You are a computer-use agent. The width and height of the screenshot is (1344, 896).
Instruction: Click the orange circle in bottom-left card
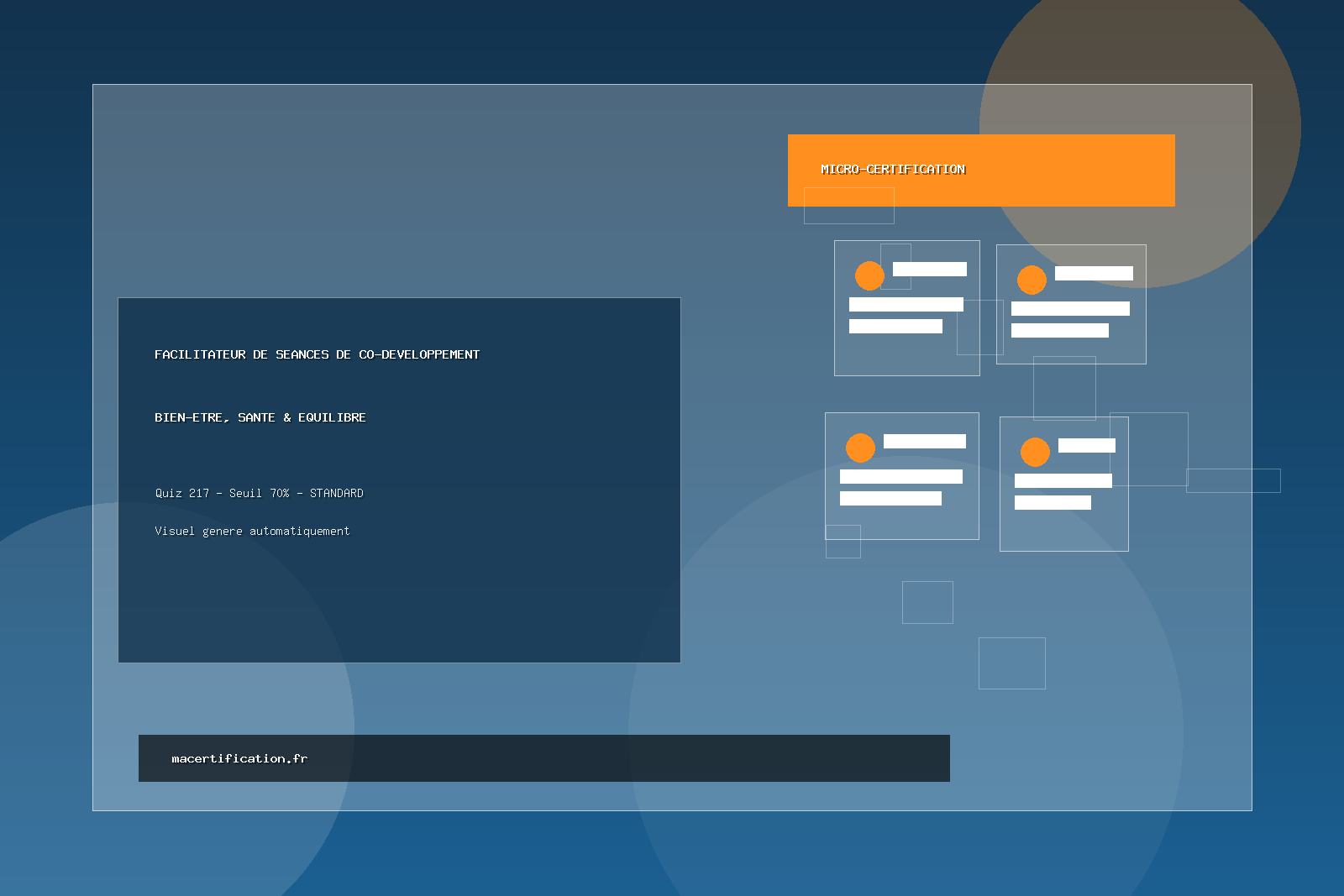(860, 448)
